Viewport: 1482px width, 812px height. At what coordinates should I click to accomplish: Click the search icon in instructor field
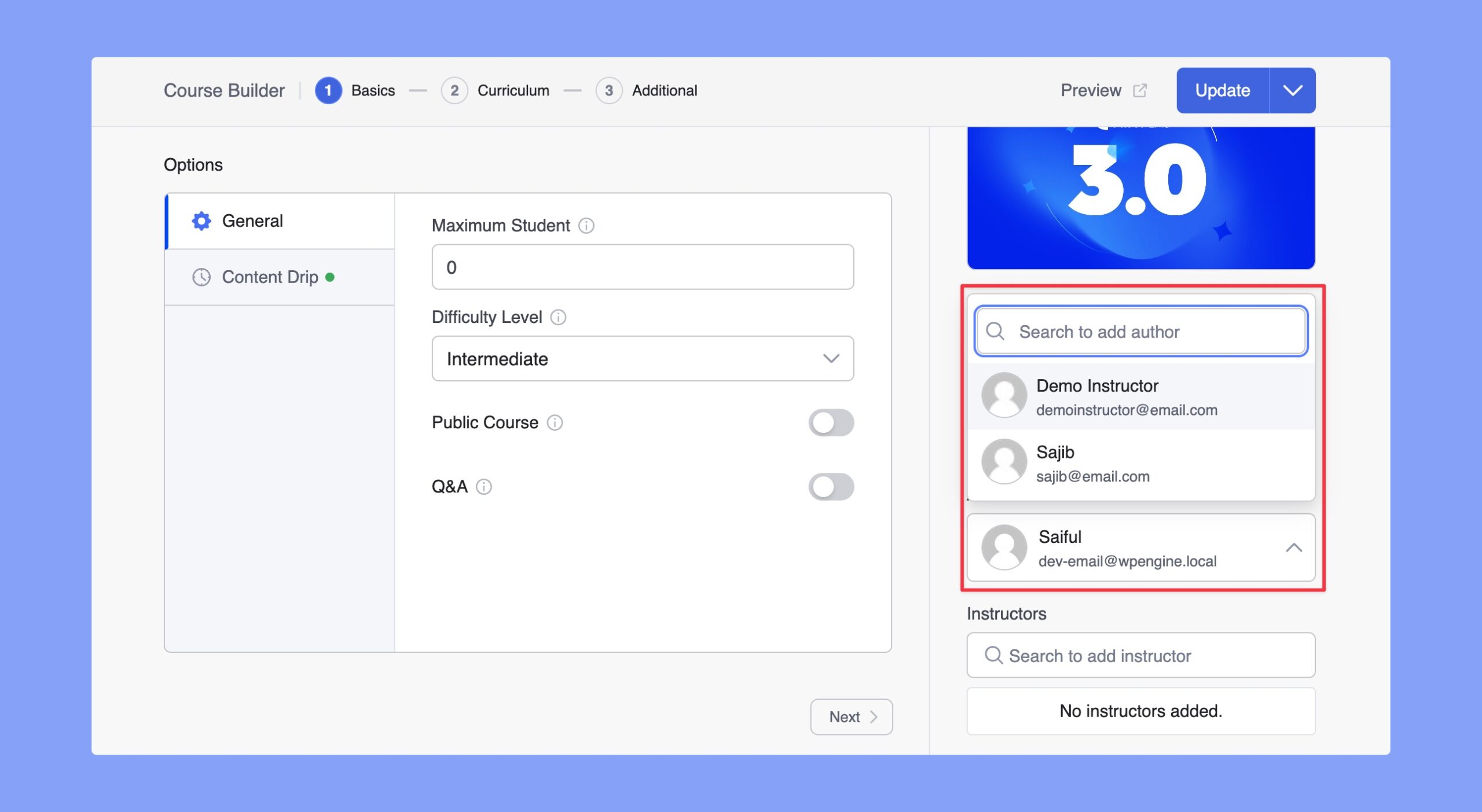tap(991, 656)
